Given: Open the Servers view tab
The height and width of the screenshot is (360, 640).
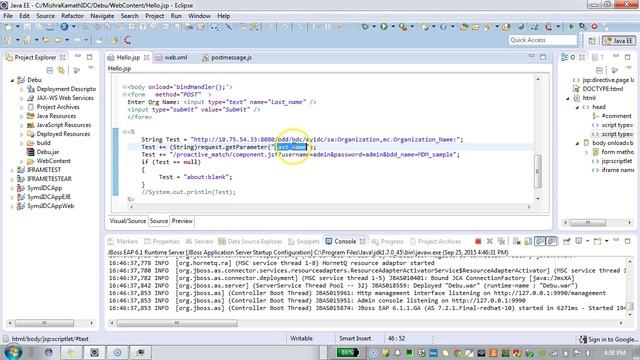Looking at the screenshot, I should (x=199, y=241).
